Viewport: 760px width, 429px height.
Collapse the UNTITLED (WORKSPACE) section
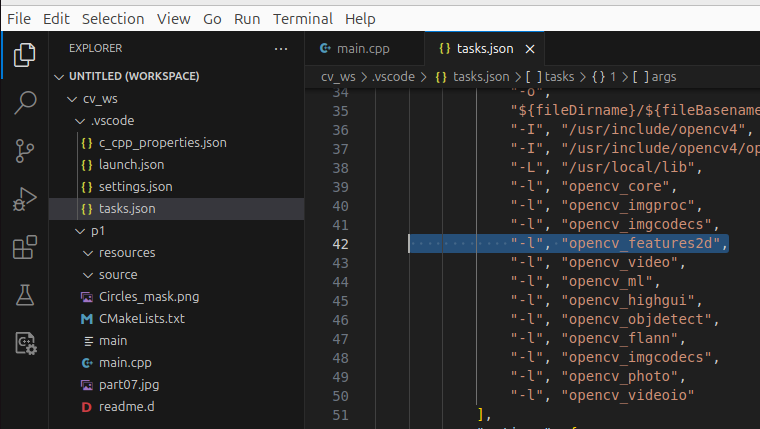click(60, 77)
